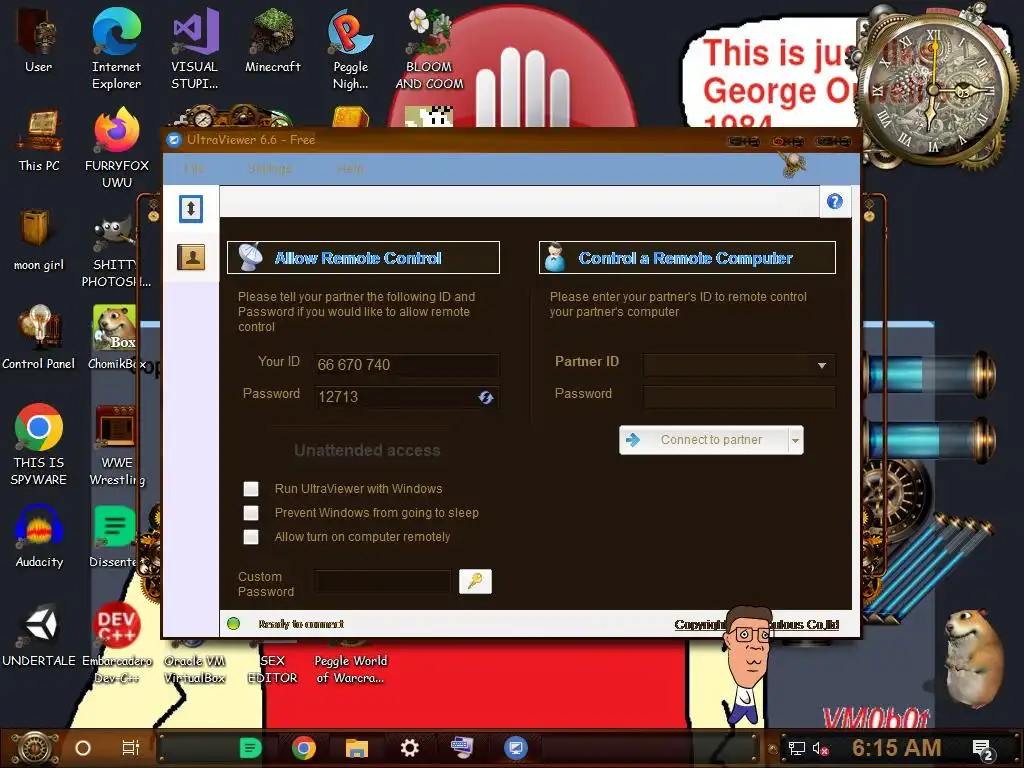Image resolution: width=1024 pixels, height=768 pixels.
Task: Select the password value 12713
Action: (x=338, y=396)
